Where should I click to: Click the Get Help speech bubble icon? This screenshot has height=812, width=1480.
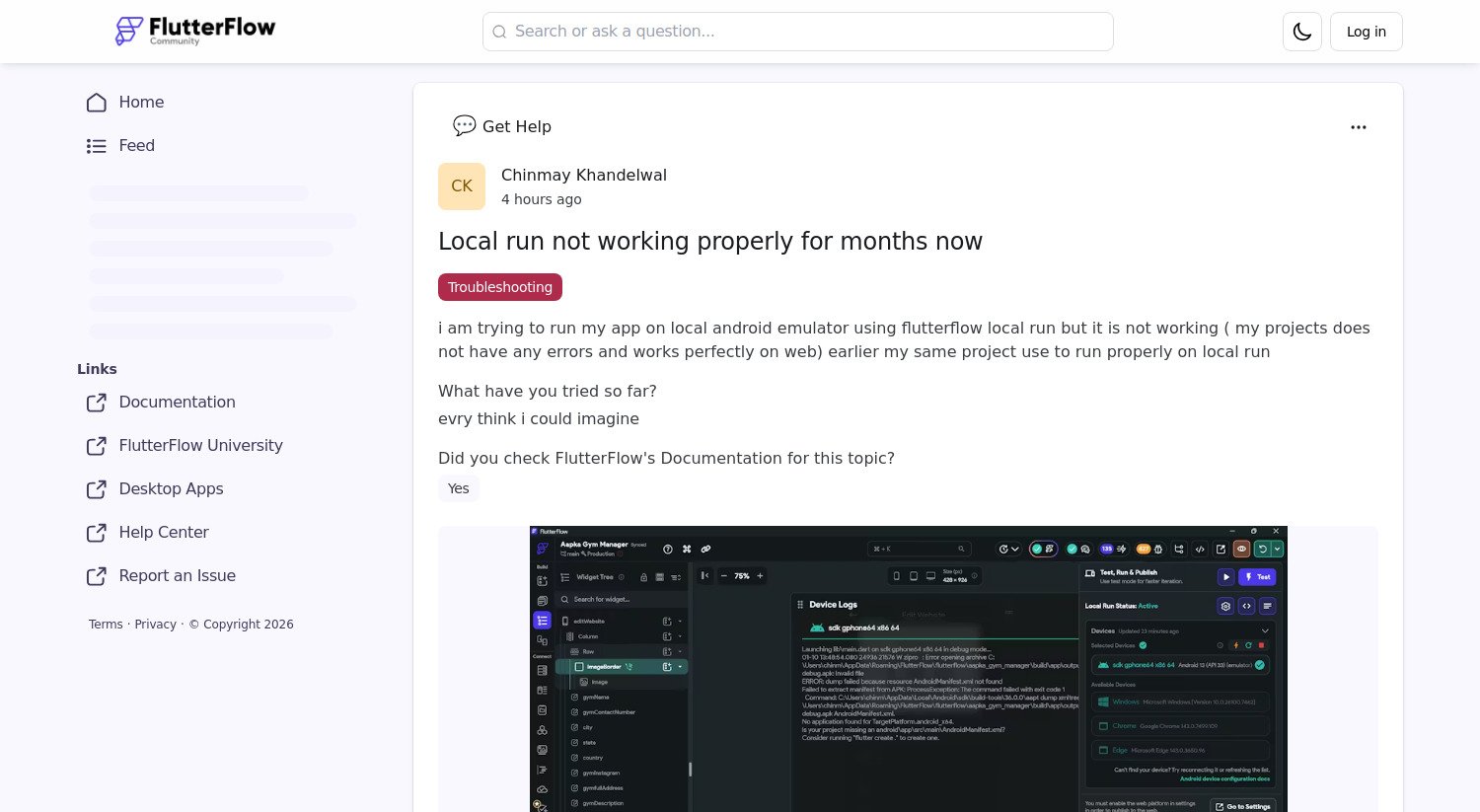[x=464, y=126]
